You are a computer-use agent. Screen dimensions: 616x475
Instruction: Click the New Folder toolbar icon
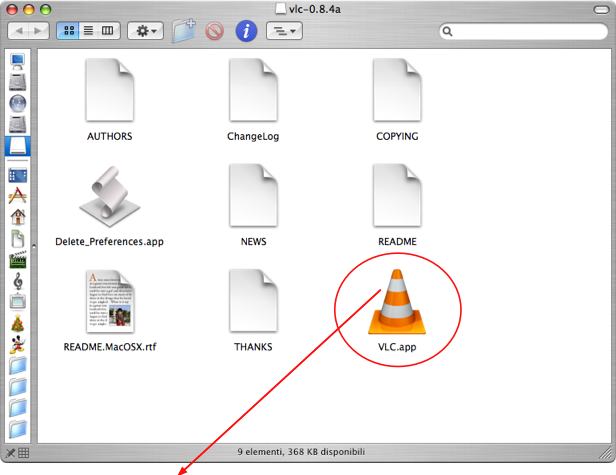(183, 30)
